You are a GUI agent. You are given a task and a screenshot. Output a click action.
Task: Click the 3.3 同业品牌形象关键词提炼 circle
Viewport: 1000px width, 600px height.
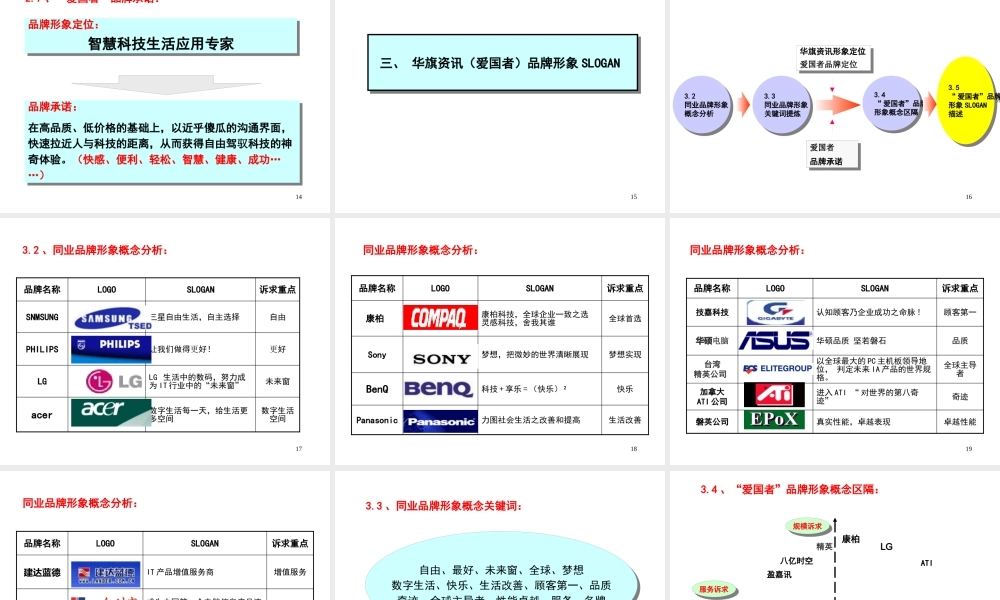pyautogui.click(x=782, y=105)
